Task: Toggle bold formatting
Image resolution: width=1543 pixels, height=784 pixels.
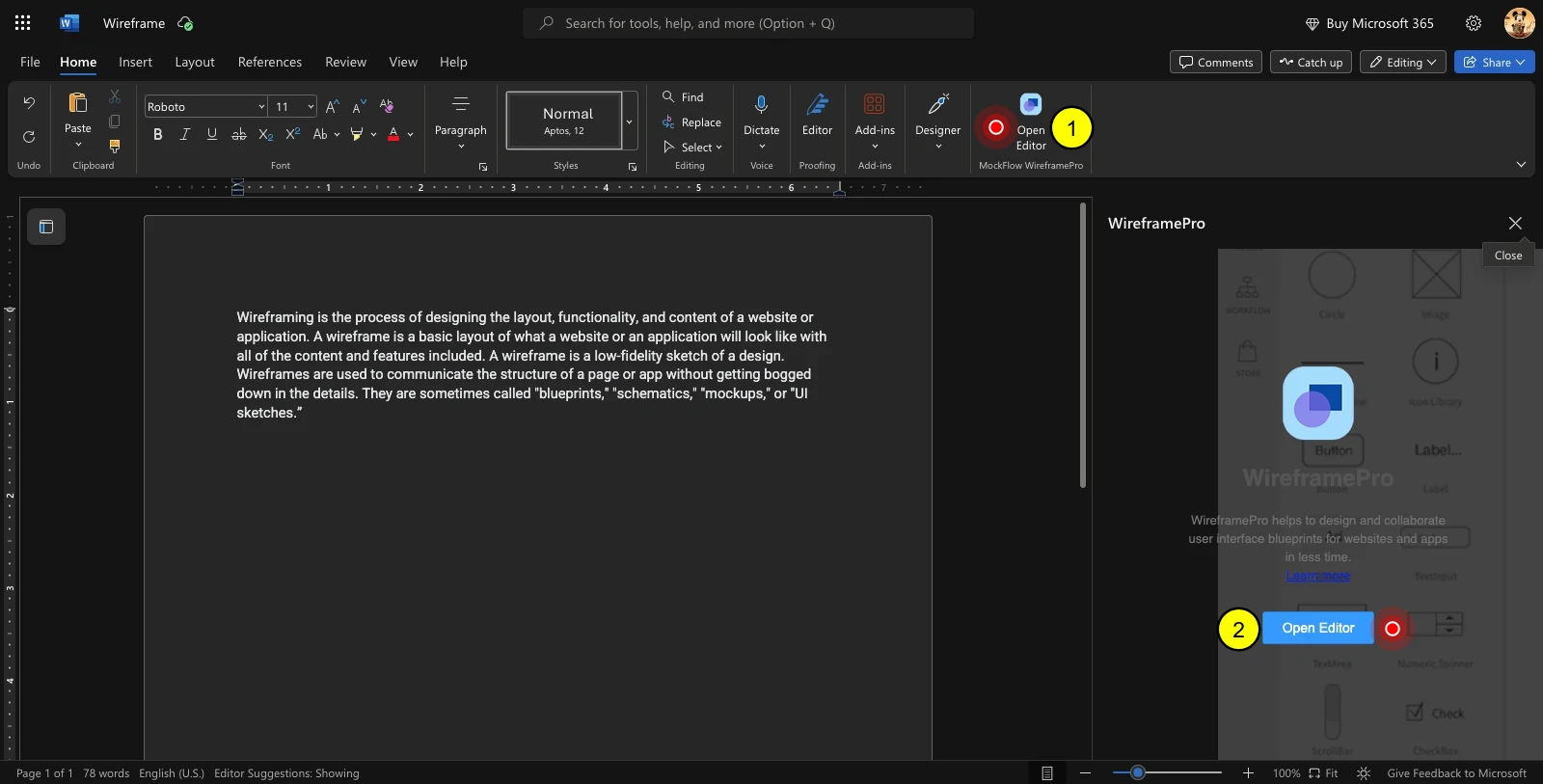Action: [x=158, y=134]
